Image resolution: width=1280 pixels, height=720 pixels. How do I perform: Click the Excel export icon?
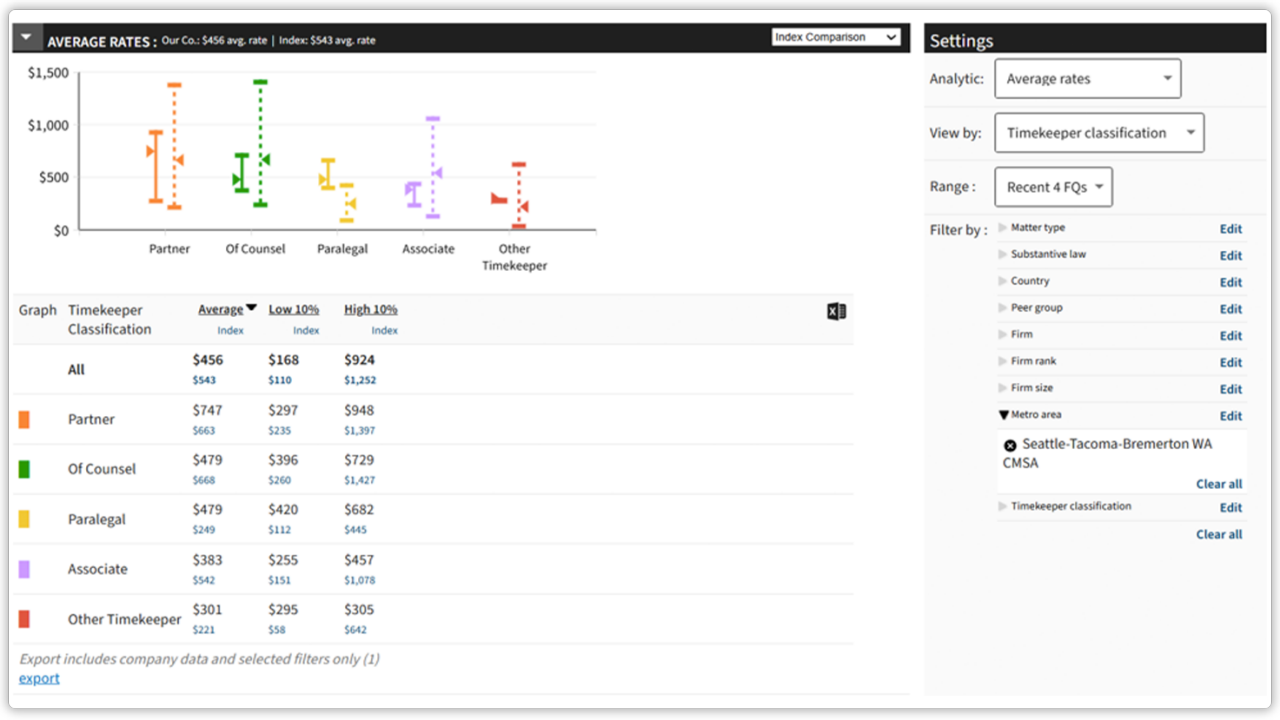click(x=836, y=312)
